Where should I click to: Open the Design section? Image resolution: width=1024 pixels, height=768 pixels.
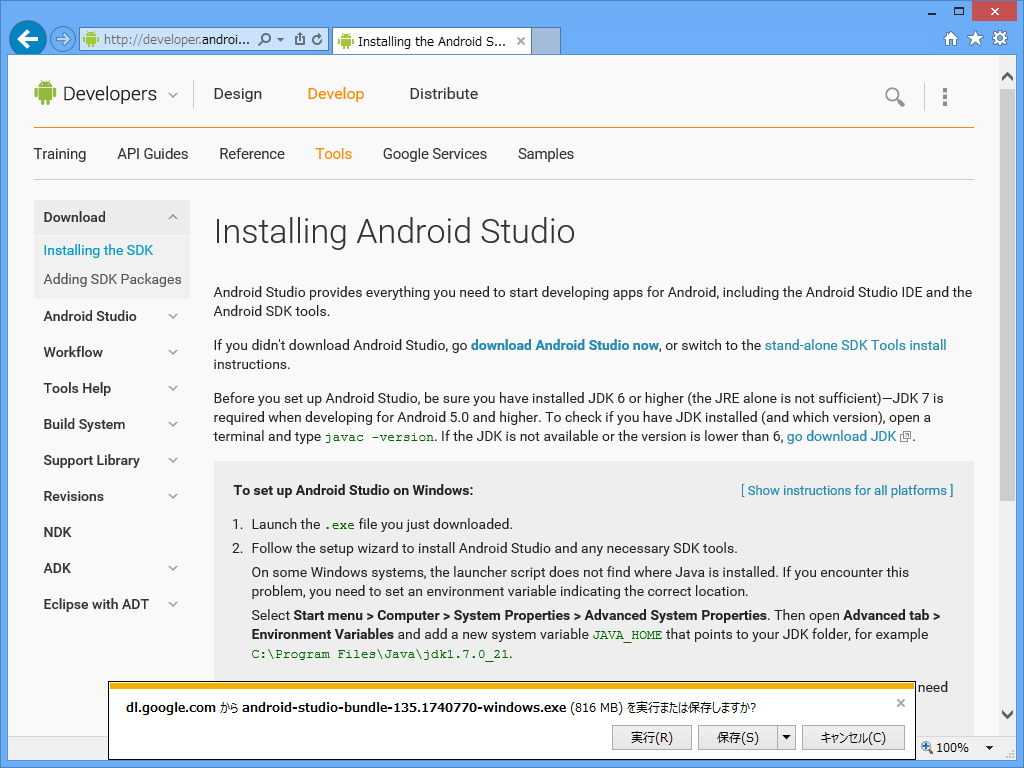(238, 94)
